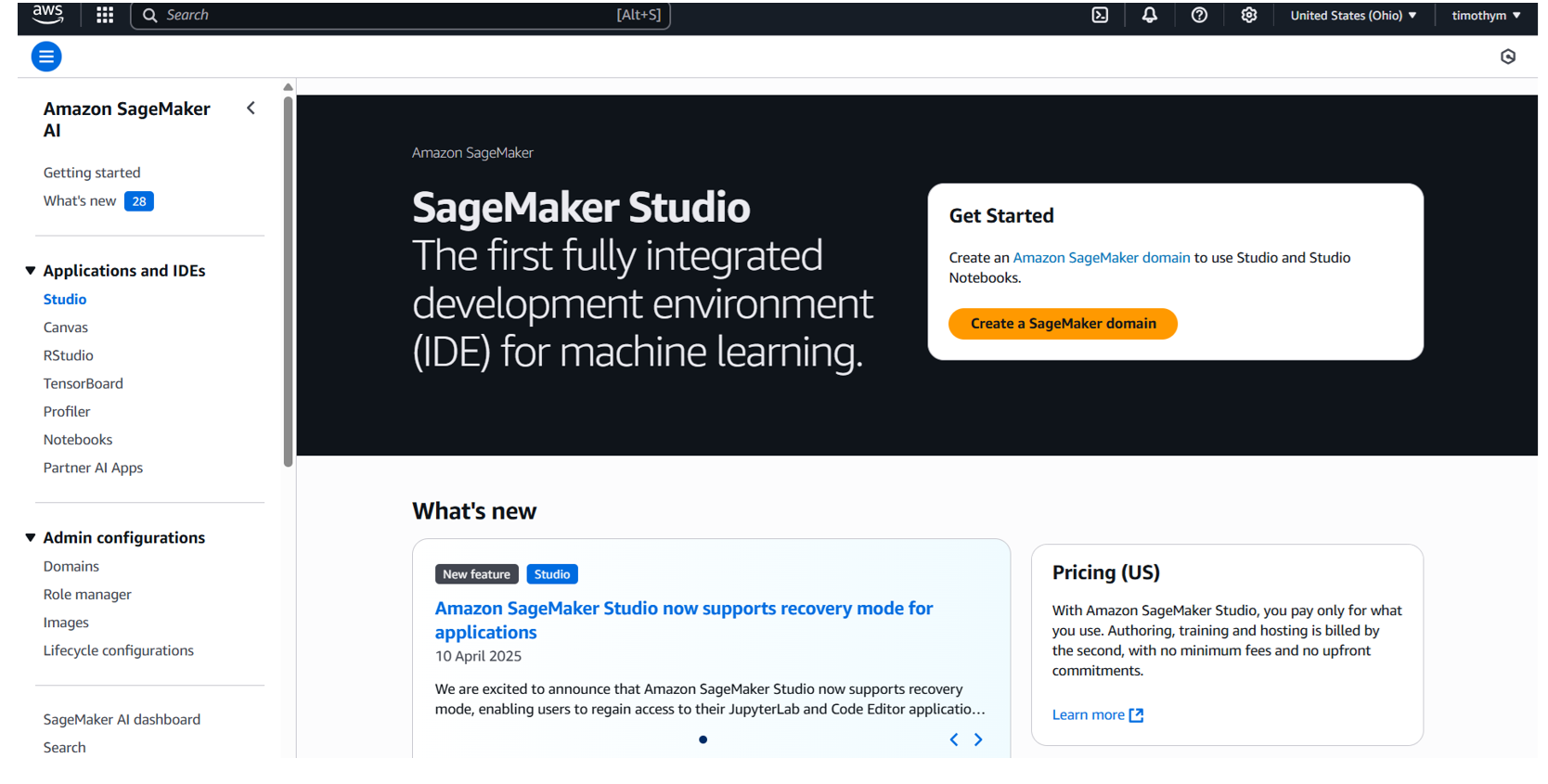Viewport: 1548px width, 784px height.
Task: Open SageMaker AI dashboard link
Action: (x=122, y=720)
